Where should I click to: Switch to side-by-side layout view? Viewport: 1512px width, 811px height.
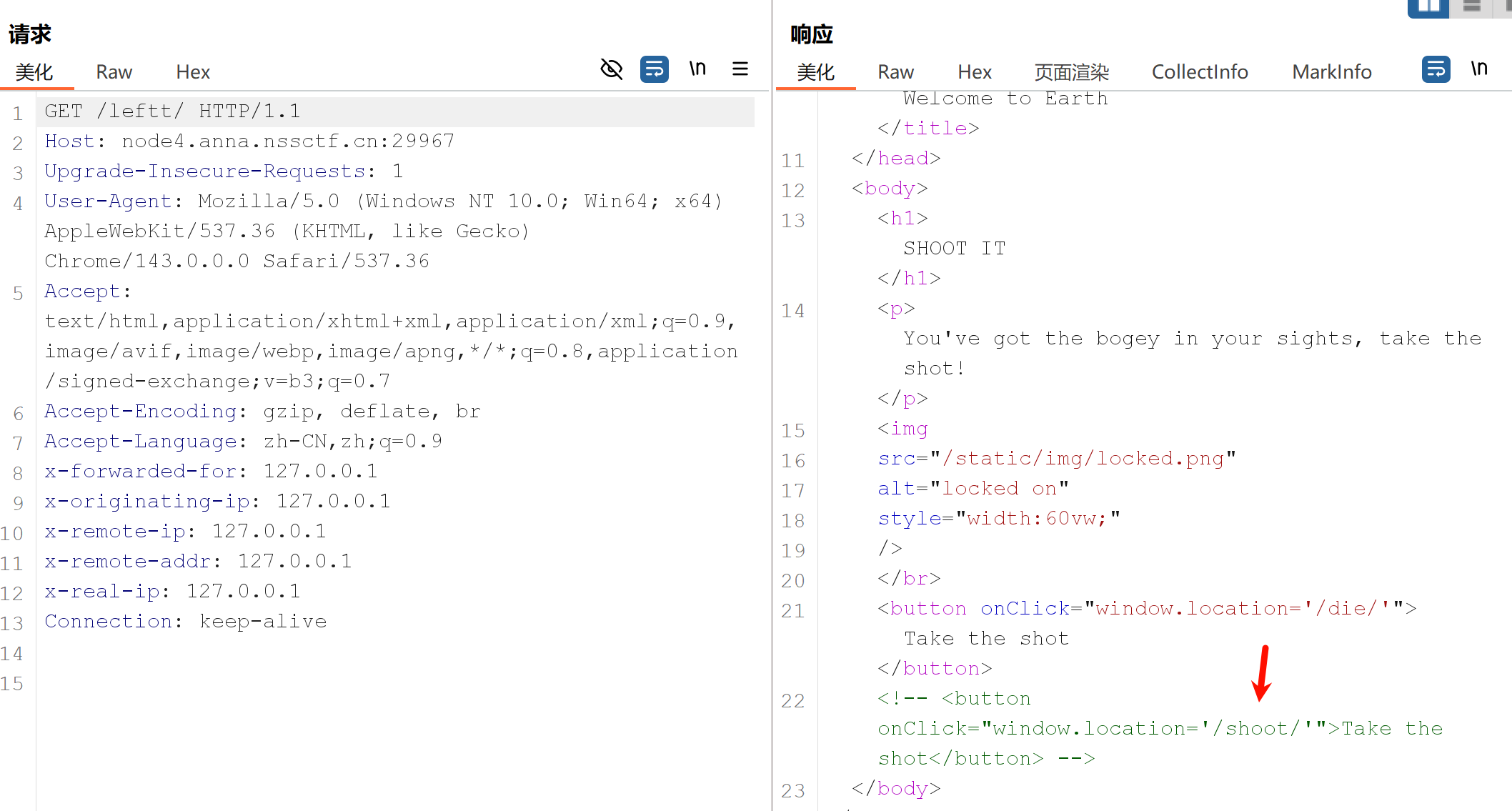pos(1428,7)
